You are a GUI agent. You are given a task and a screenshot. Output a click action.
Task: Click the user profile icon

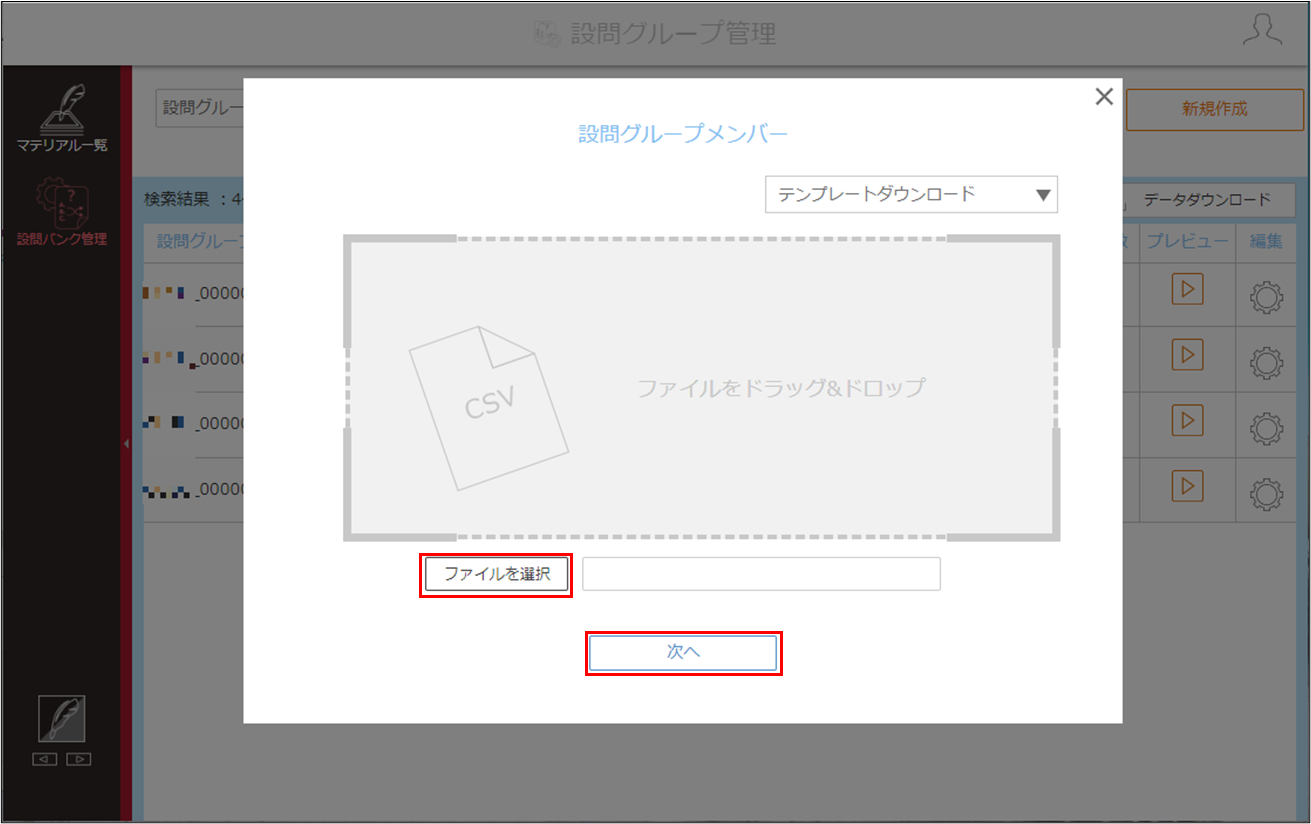1262,31
